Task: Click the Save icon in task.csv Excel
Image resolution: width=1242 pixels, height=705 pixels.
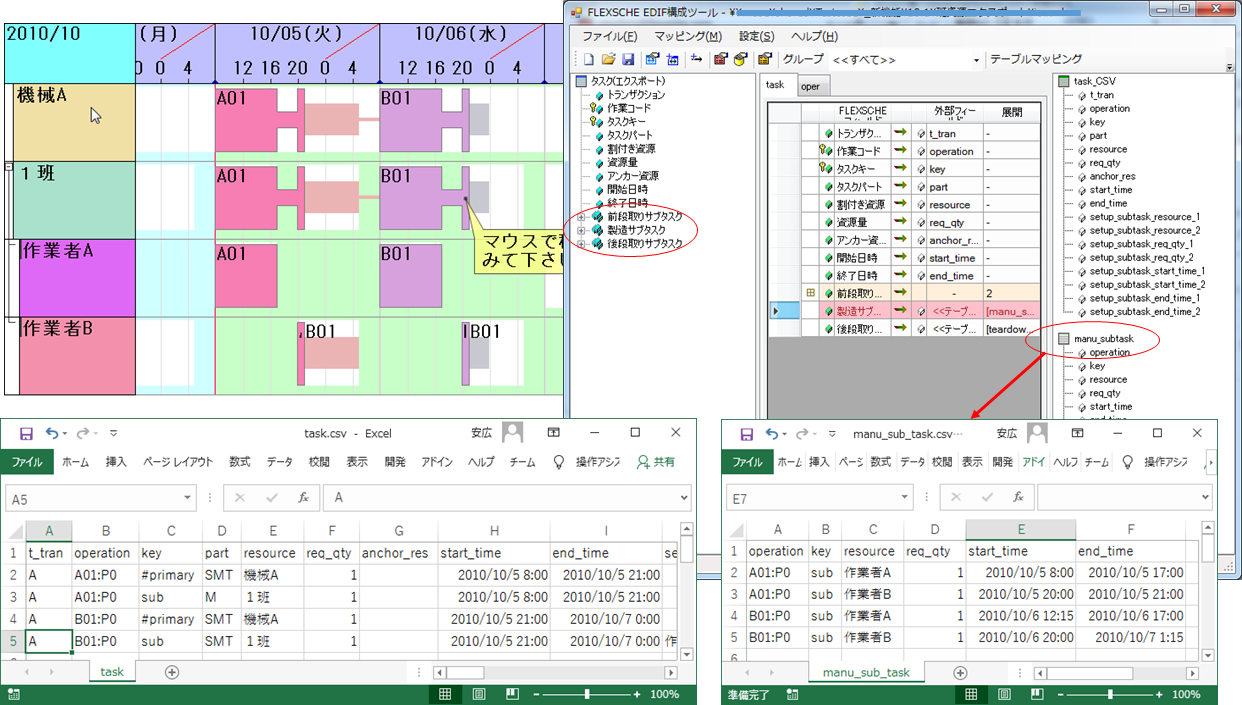Action: (x=27, y=433)
